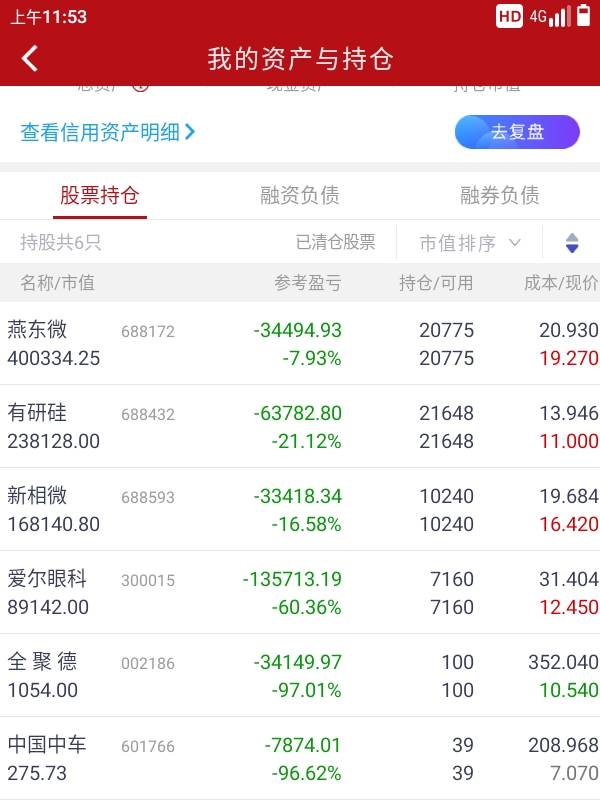The image size is (600, 800).
Task: Tap the clock showing 上午11:53
Action: click(48, 17)
